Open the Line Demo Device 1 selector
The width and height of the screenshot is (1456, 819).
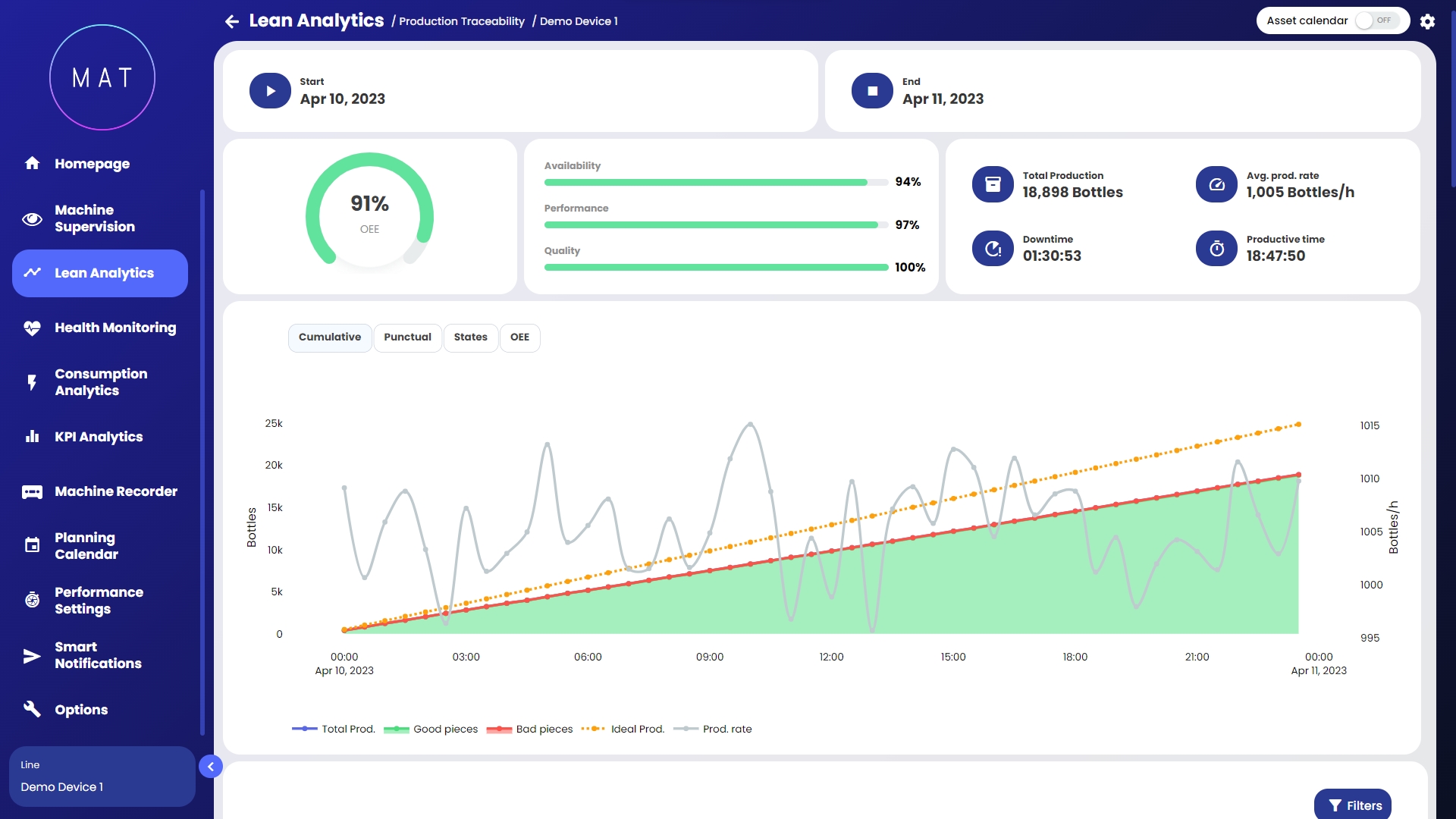point(102,777)
